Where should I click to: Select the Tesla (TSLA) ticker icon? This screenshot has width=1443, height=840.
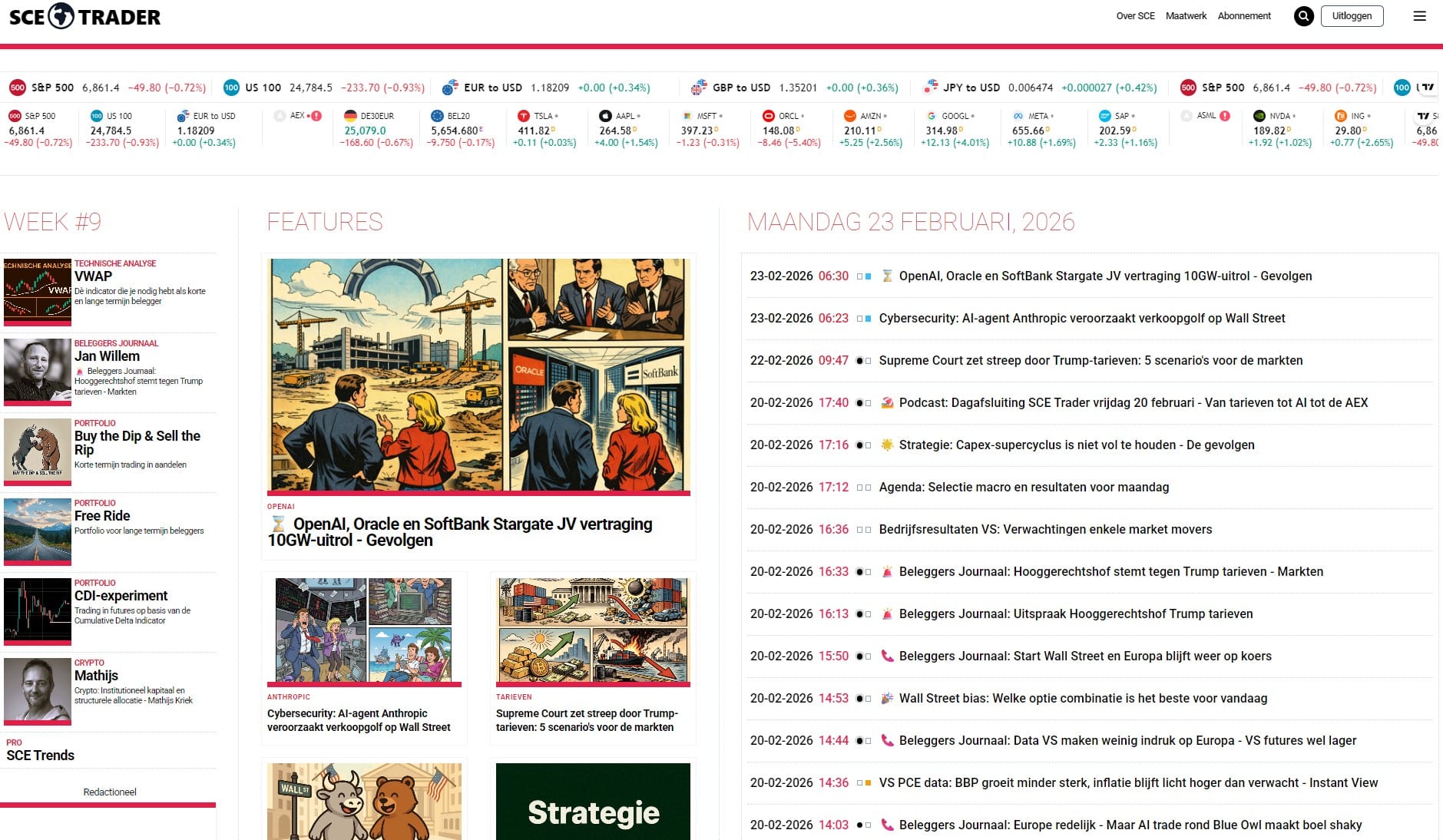click(524, 116)
